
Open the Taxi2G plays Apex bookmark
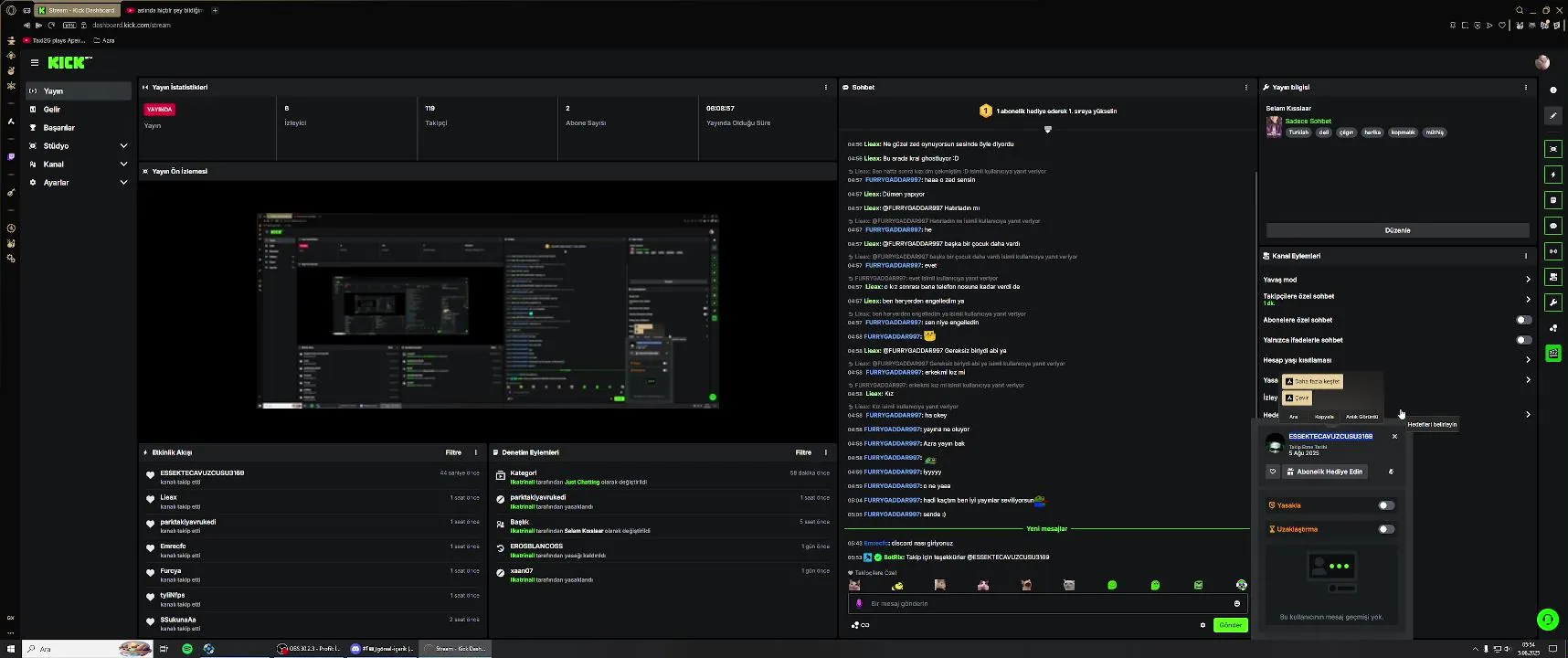coord(55,40)
